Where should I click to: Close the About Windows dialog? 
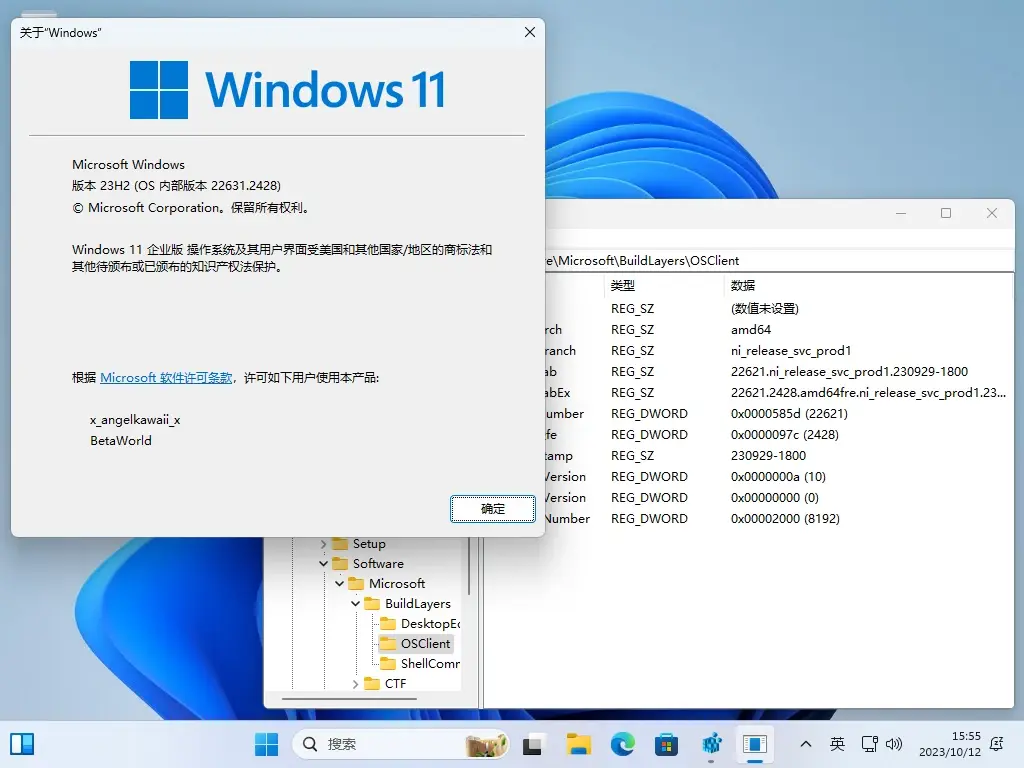click(530, 32)
